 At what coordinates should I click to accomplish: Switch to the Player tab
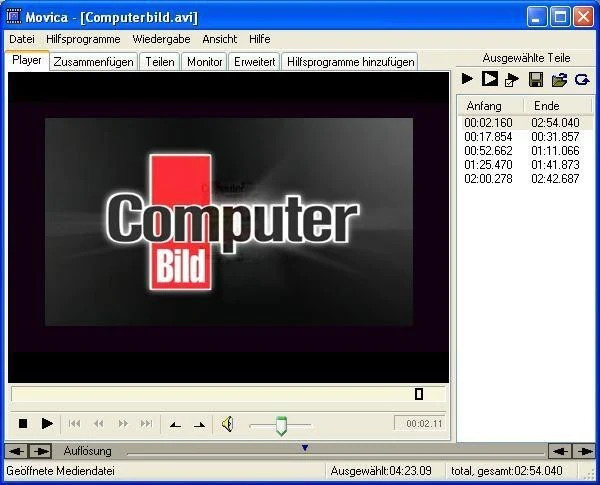click(x=27, y=60)
